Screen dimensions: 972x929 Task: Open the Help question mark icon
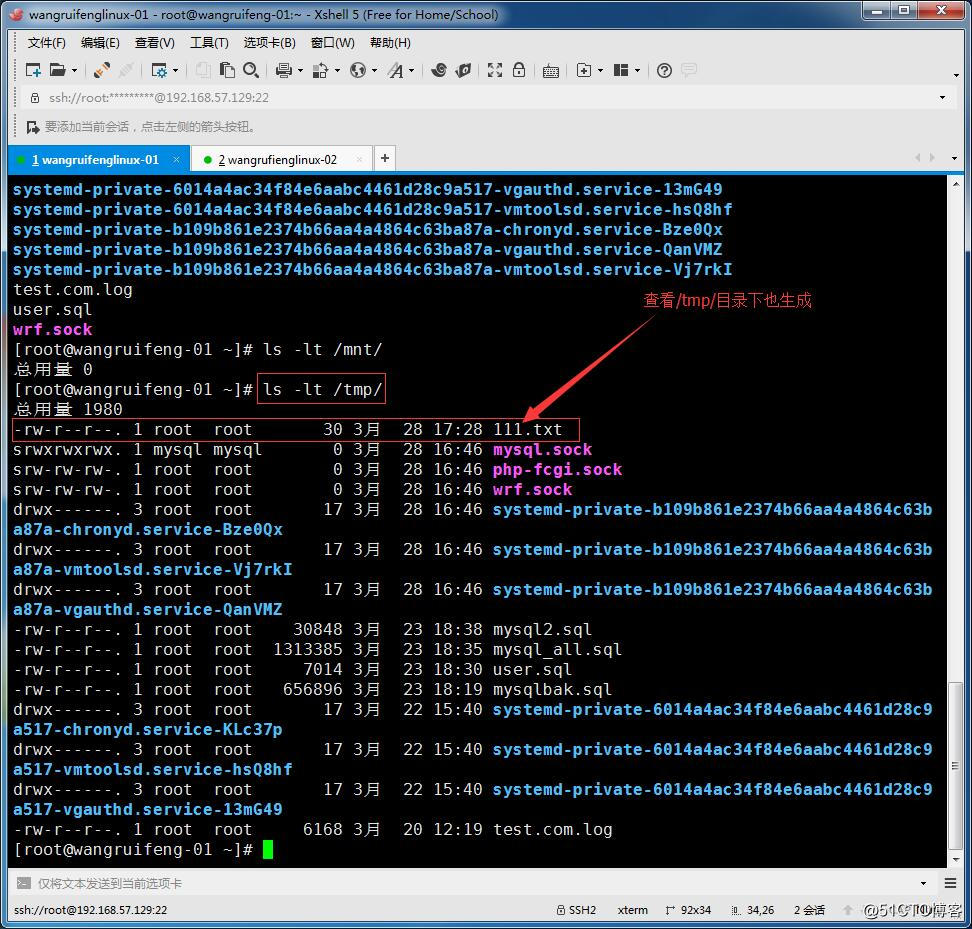tap(664, 71)
